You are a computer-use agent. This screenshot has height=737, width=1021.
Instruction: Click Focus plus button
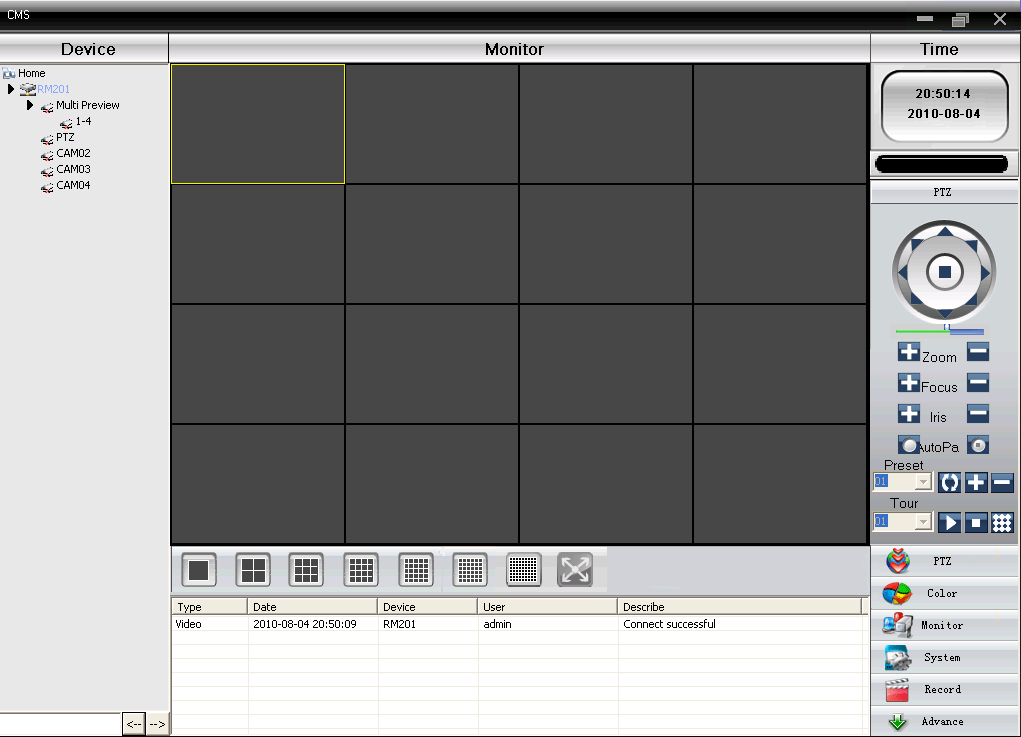coord(908,383)
